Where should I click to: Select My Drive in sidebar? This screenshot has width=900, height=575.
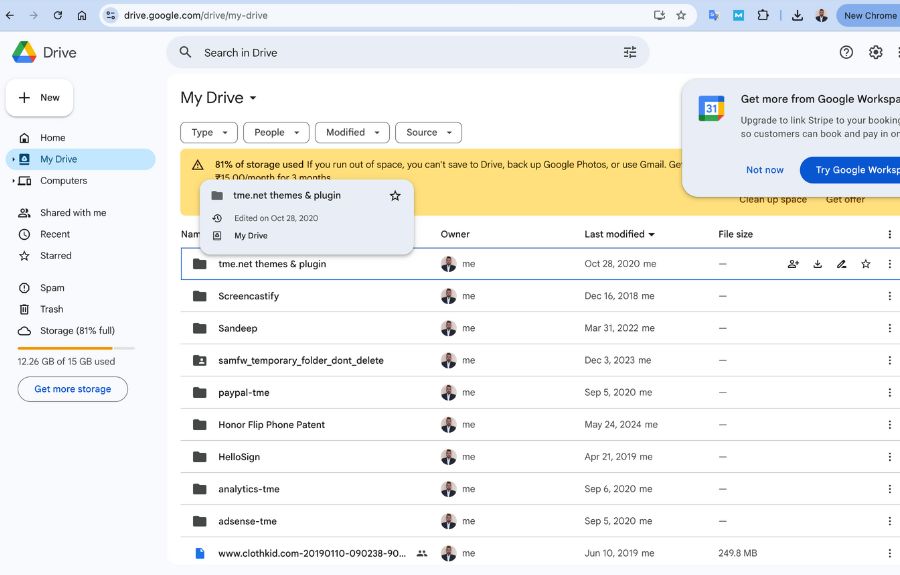pos(80,159)
